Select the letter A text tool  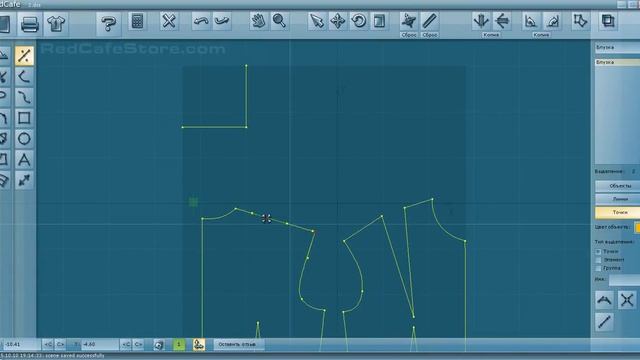tap(24, 160)
